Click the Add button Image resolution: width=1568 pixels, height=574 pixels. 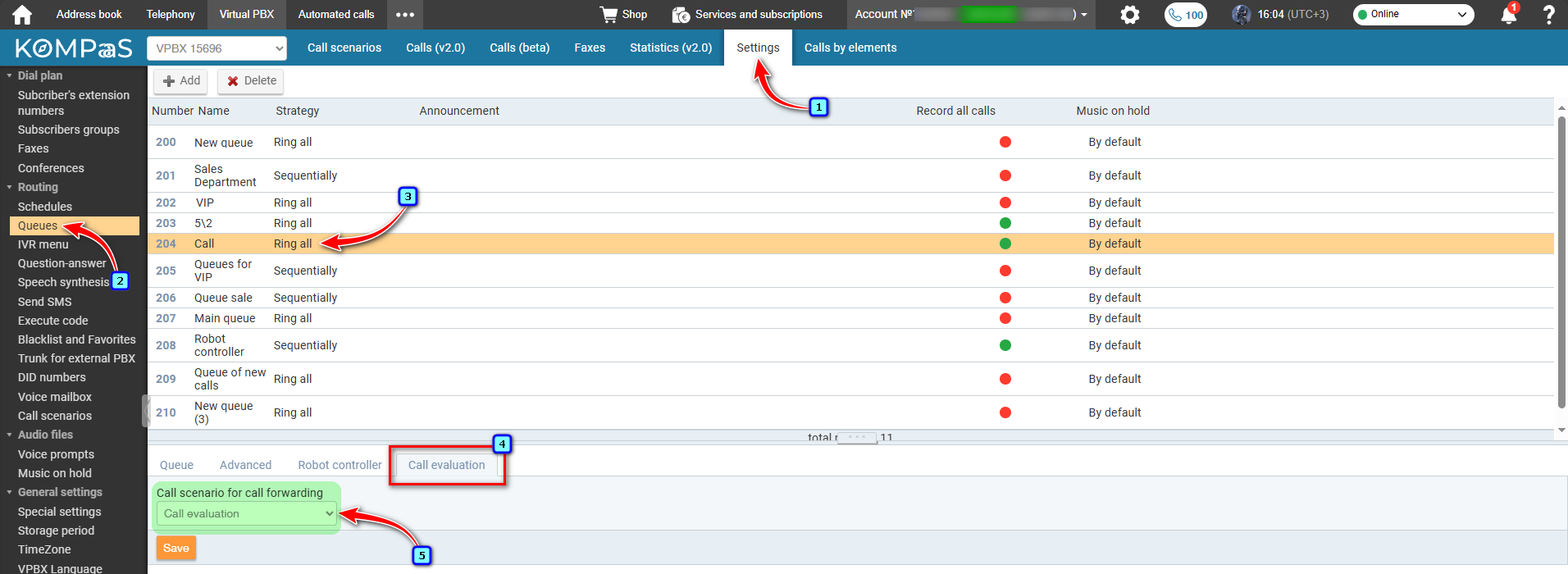point(182,80)
